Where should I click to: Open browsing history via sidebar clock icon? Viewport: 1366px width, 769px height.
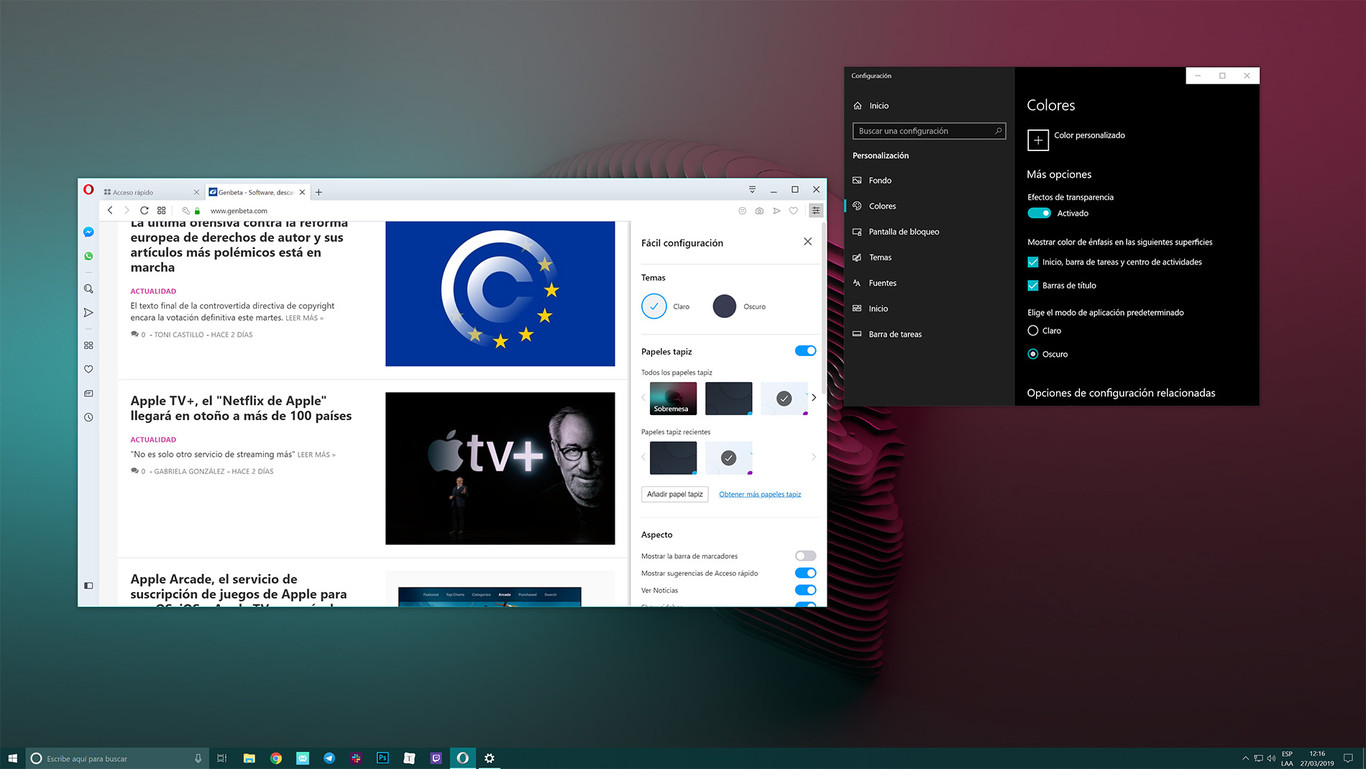click(88, 417)
